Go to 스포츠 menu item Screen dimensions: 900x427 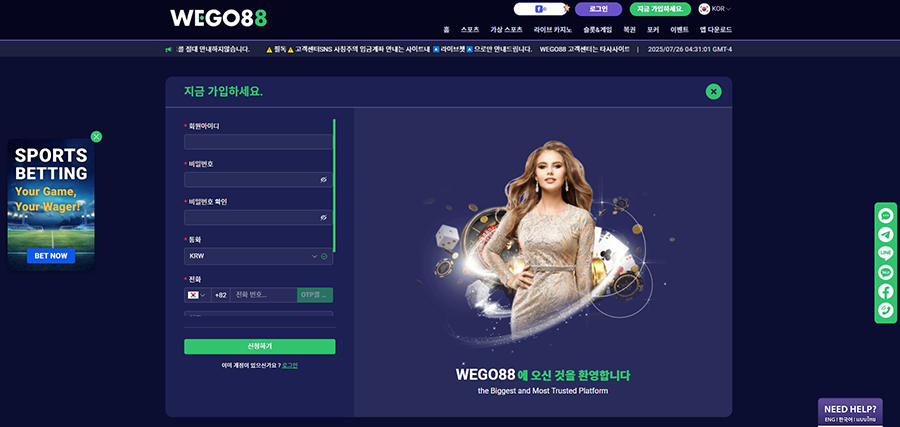(470, 30)
